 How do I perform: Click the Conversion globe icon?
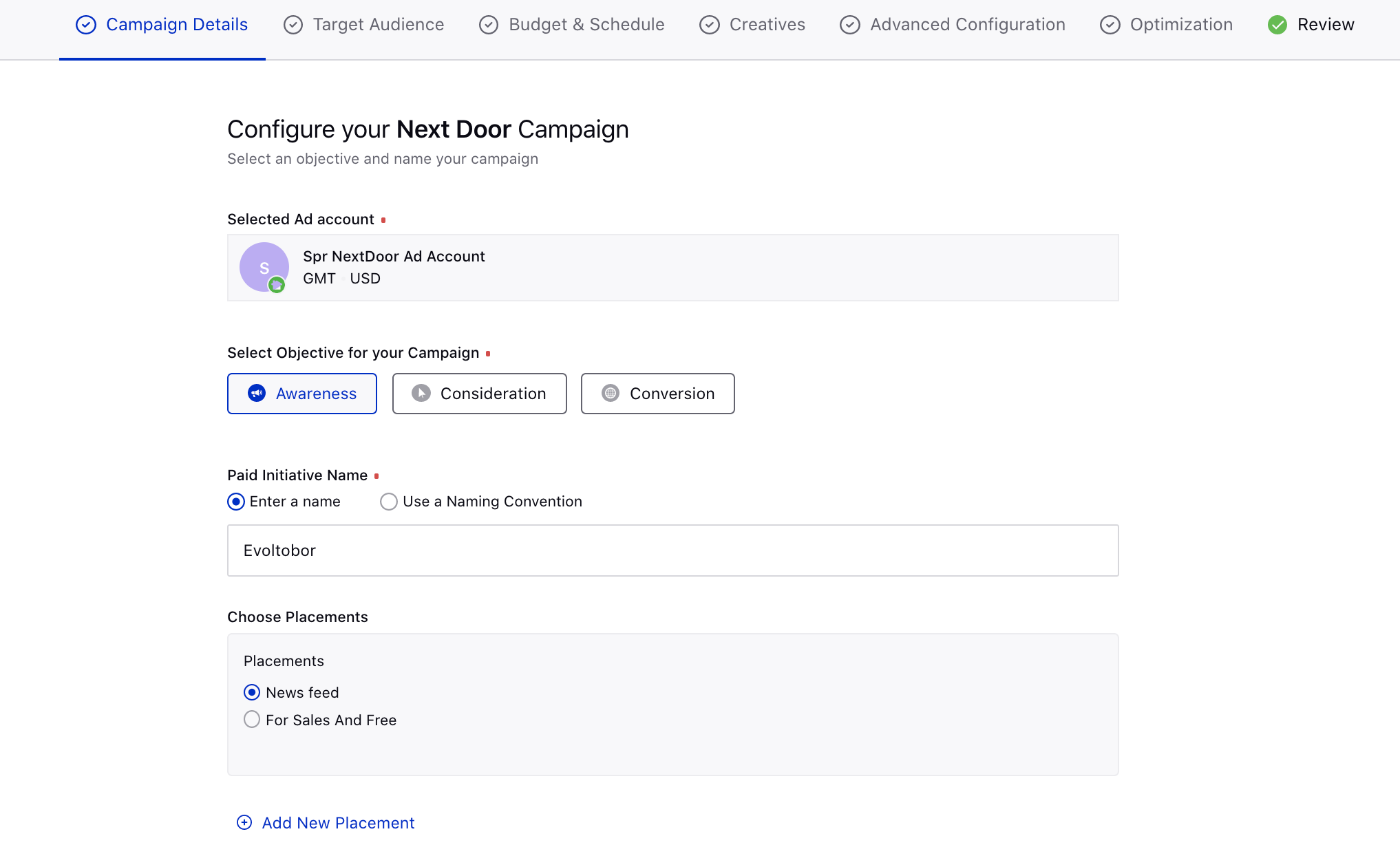[x=611, y=393]
